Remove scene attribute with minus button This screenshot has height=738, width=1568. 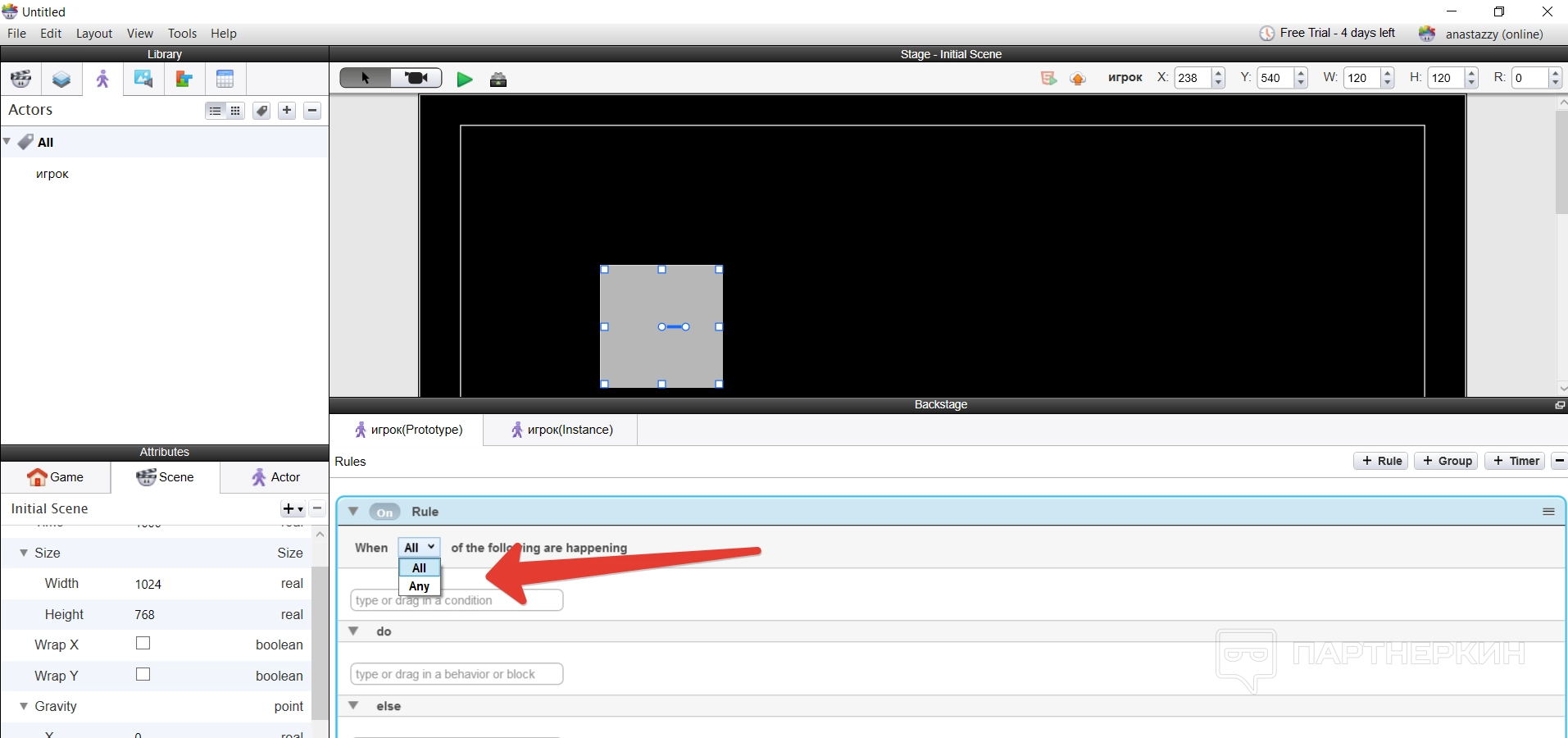coord(317,509)
